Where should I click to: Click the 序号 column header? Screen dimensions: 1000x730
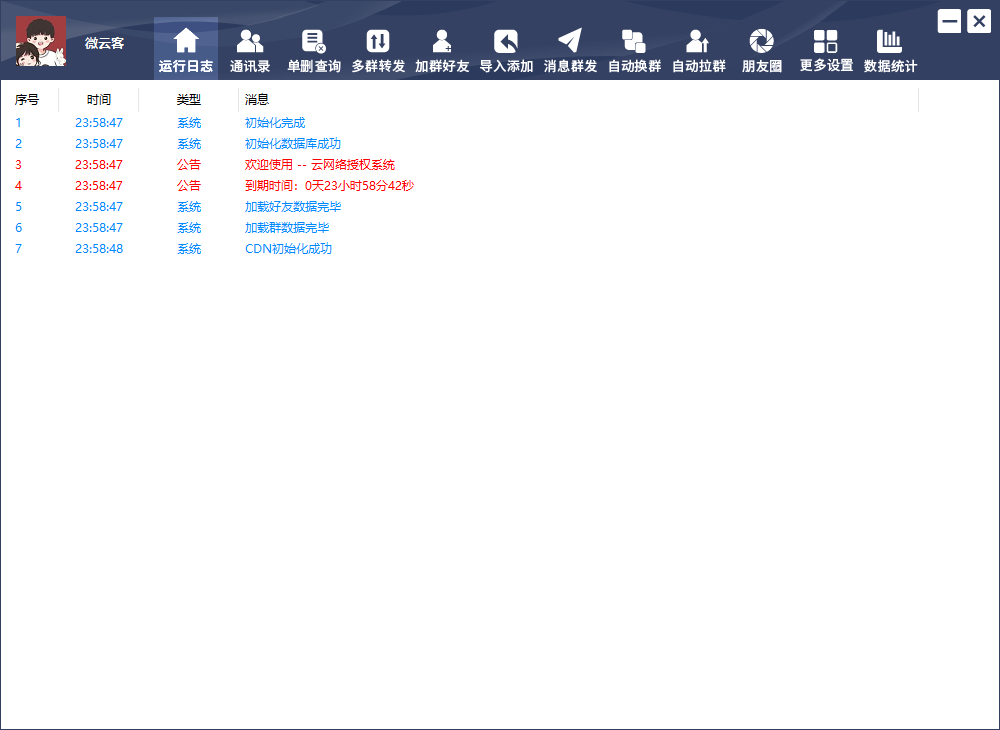click(27, 100)
